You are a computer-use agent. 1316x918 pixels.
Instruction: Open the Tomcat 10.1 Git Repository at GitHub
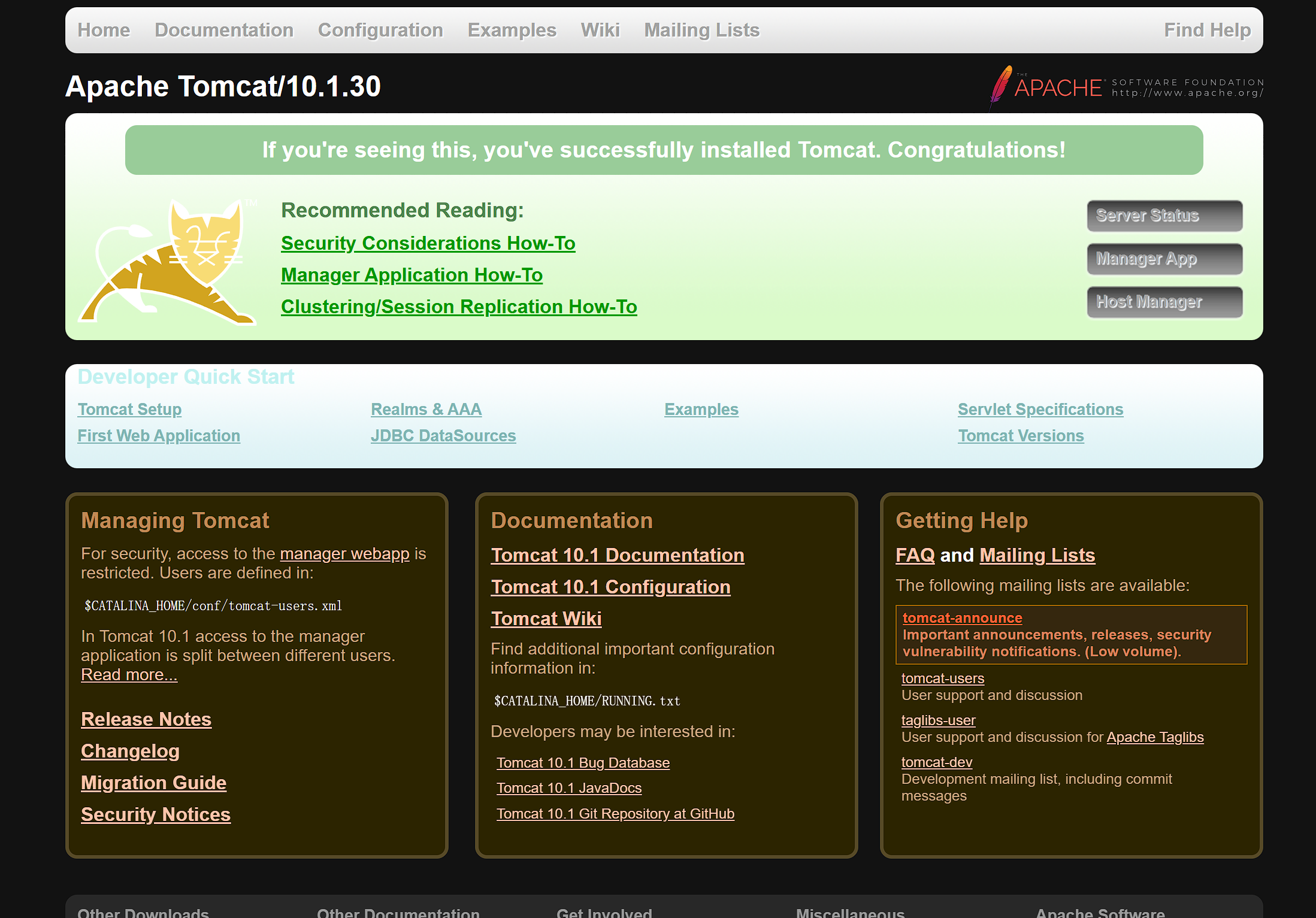[x=615, y=813]
